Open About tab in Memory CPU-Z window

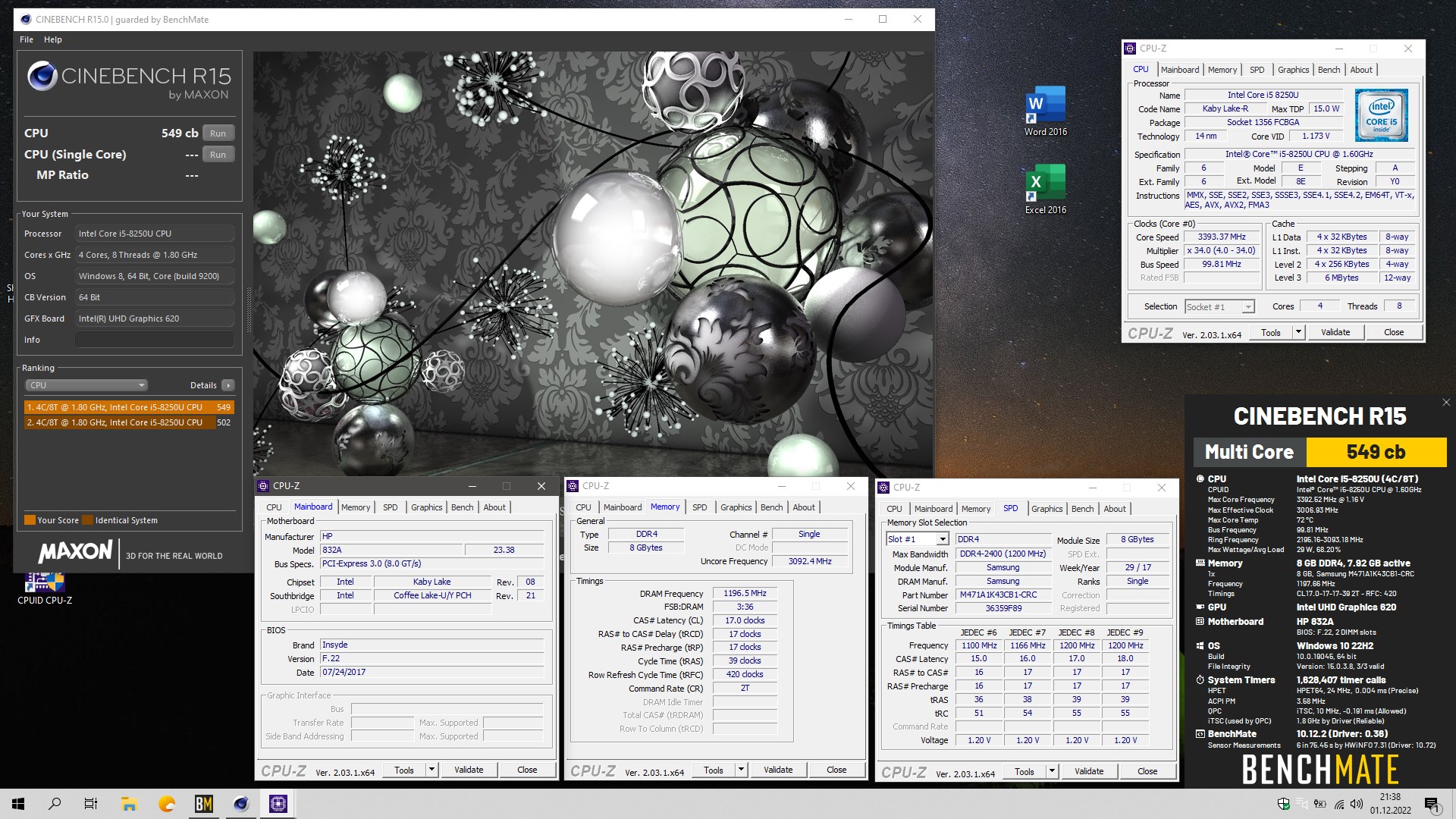[804, 507]
